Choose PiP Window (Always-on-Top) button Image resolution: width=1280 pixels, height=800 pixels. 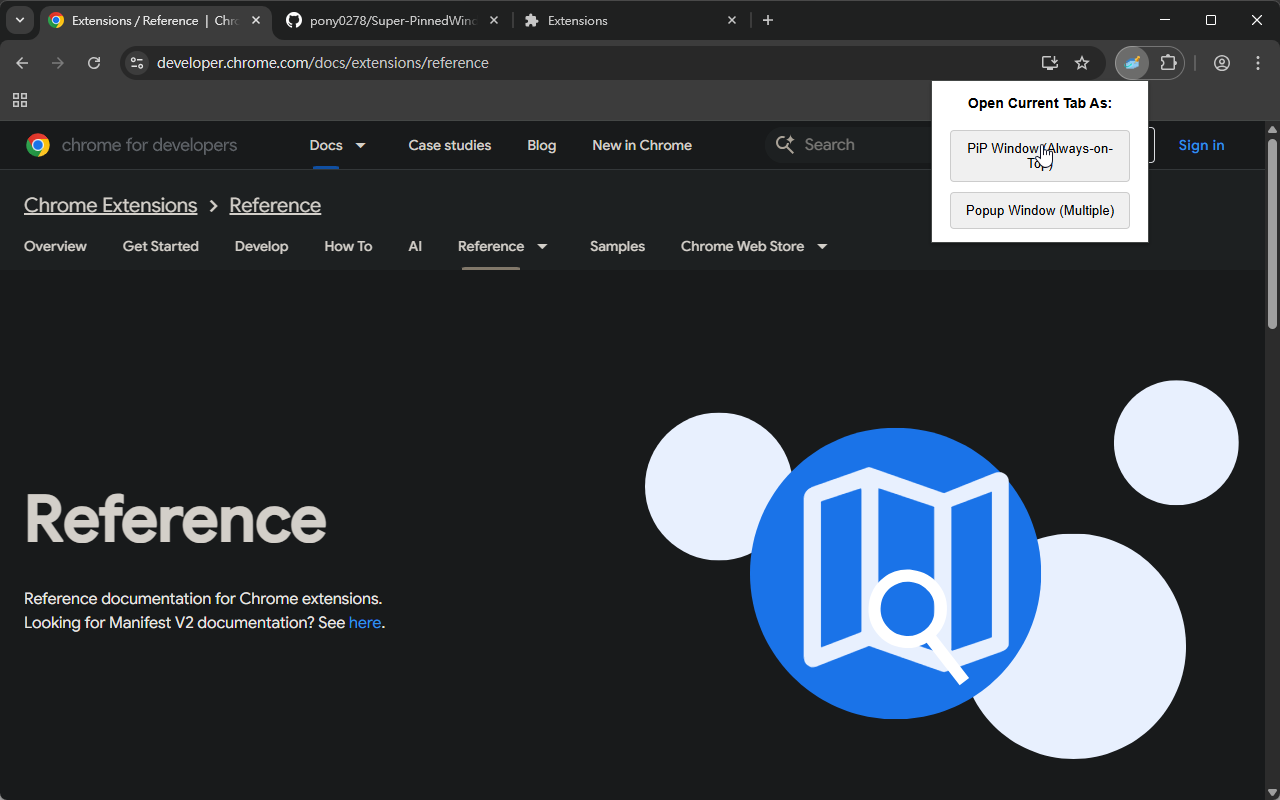tap(1040, 156)
